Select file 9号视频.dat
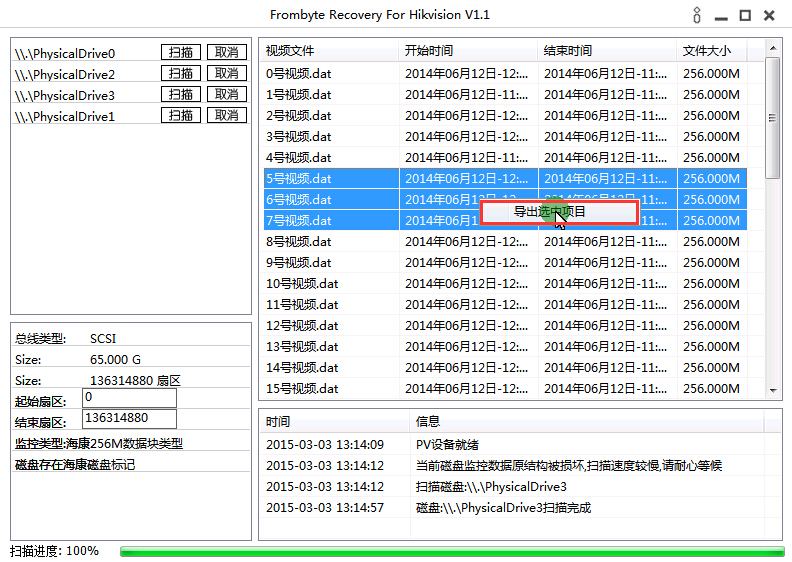Viewport: 792px width, 562px height. [x=299, y=263]
